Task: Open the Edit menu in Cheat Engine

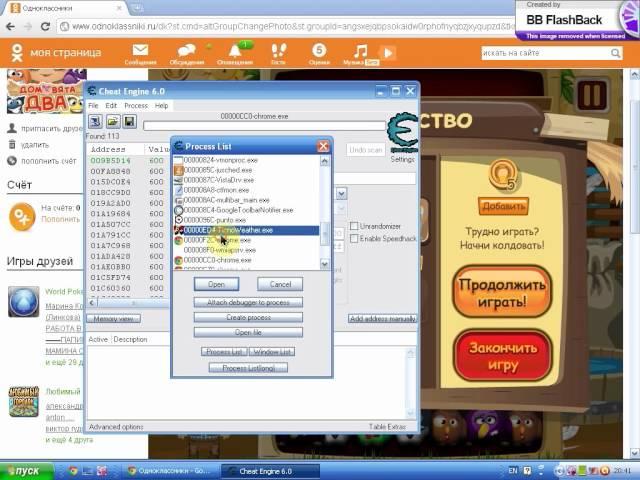Action: click(x=111, y=106)
